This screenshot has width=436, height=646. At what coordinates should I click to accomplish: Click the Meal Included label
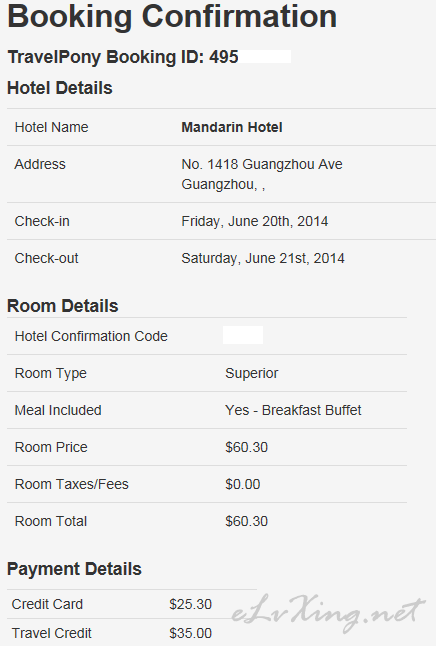pos(58,410)
